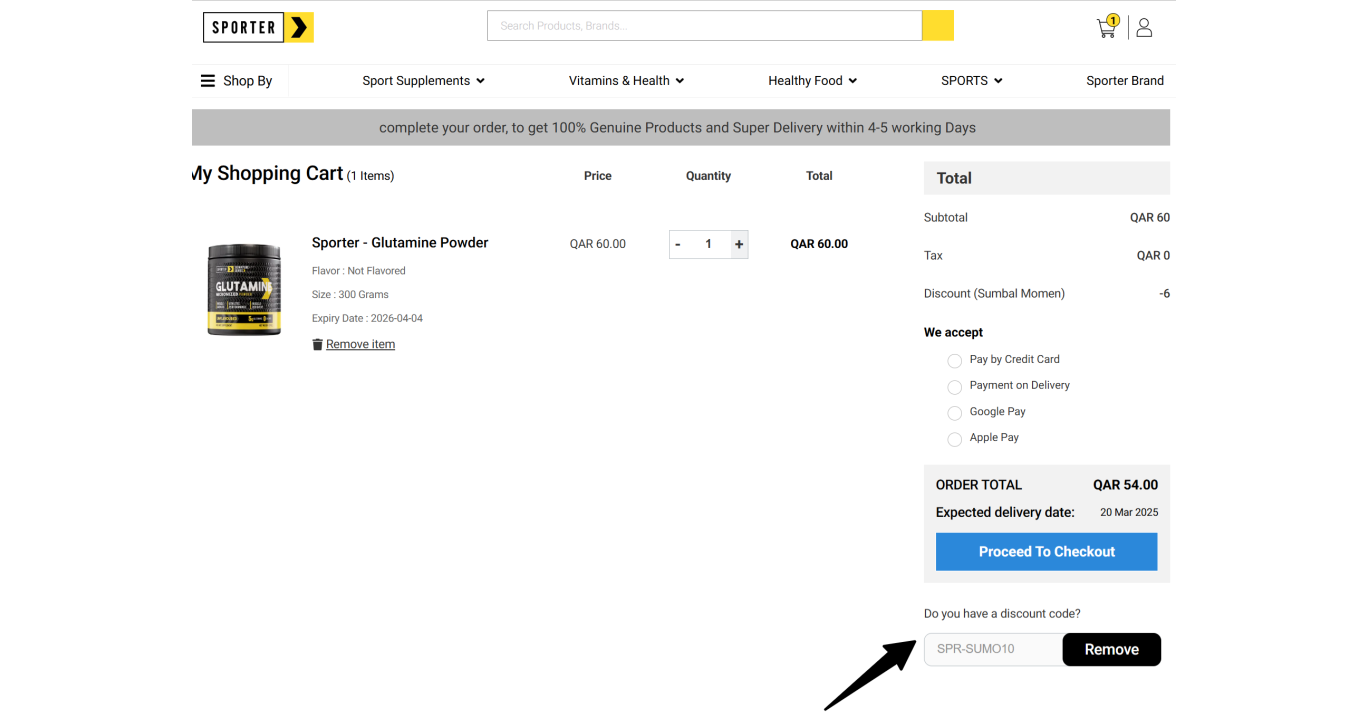Click the Subtotal QAR 60 value
Image resolution: width=1368 pixels, height=728 pixels.
[x=1150, y=218]
